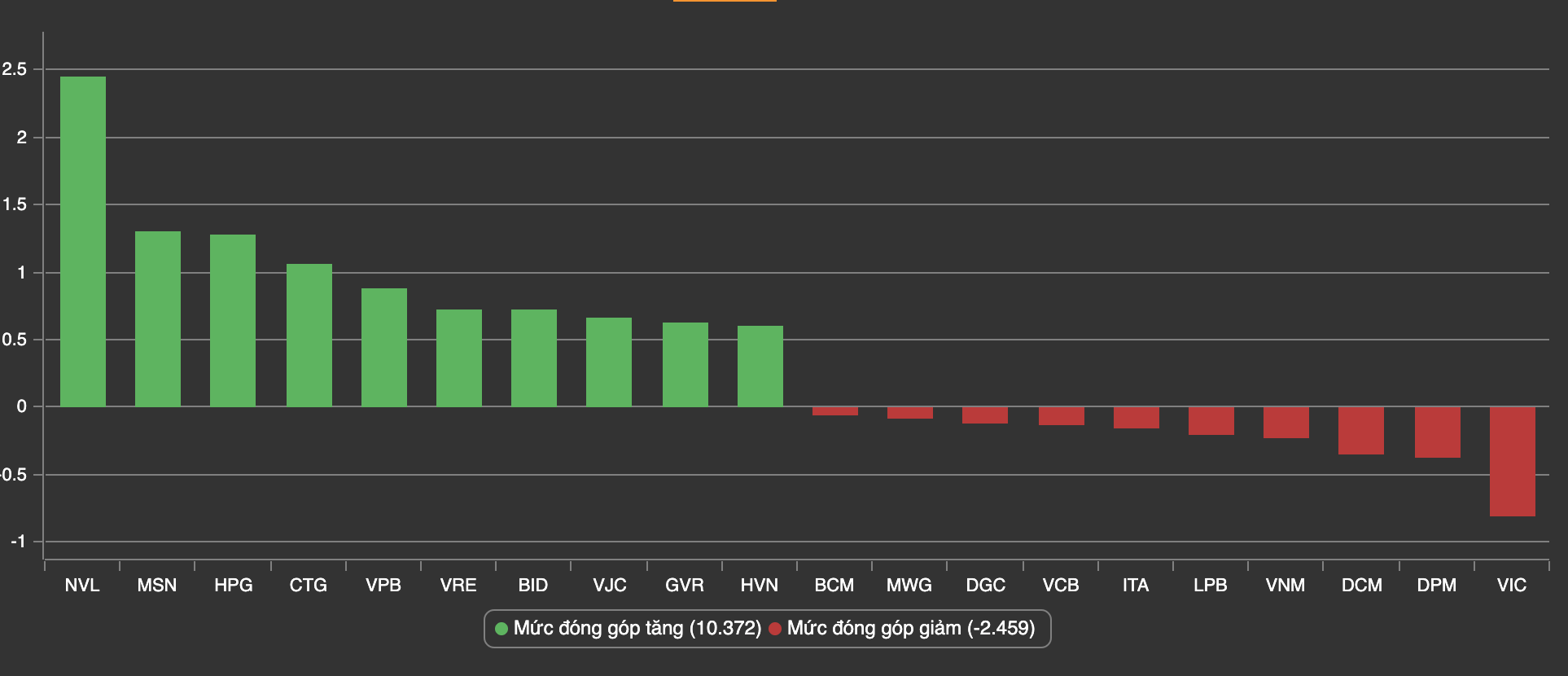Screen dimensions: 1568x676
Task: Select the CTG green bar
Action: [309, 336]
